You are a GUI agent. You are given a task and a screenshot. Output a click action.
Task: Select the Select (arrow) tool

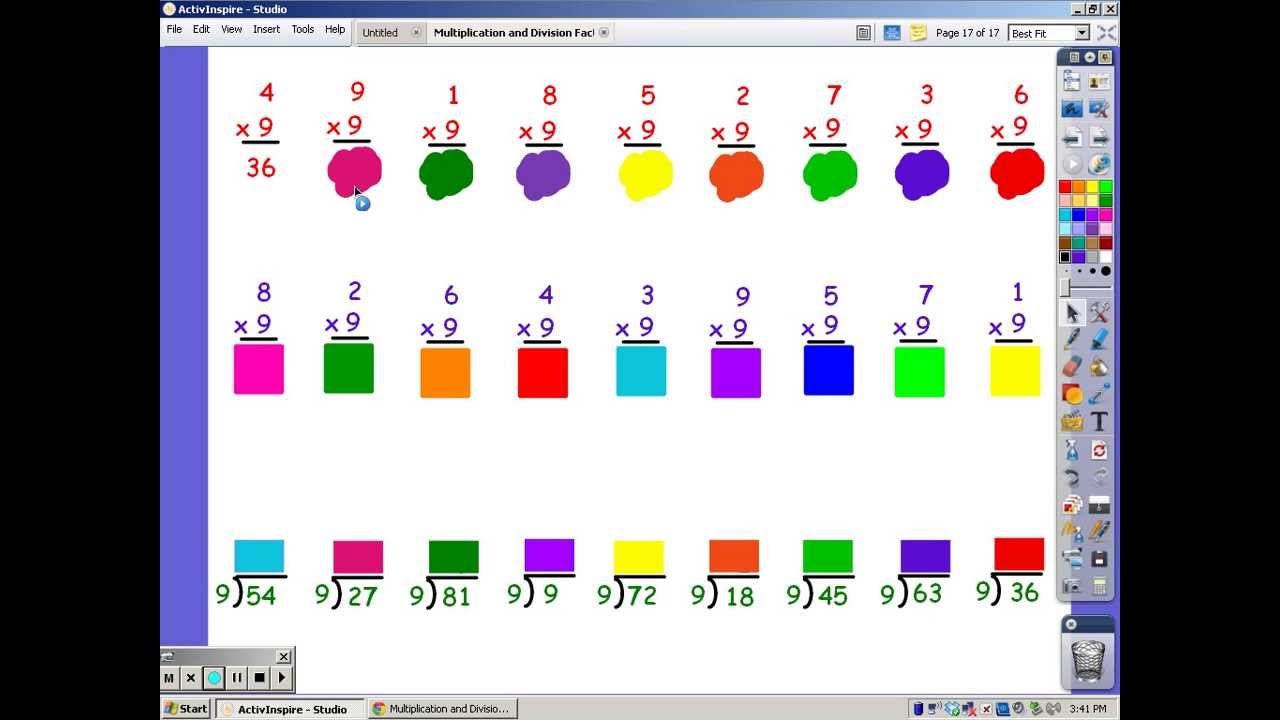pos(1072,313)
